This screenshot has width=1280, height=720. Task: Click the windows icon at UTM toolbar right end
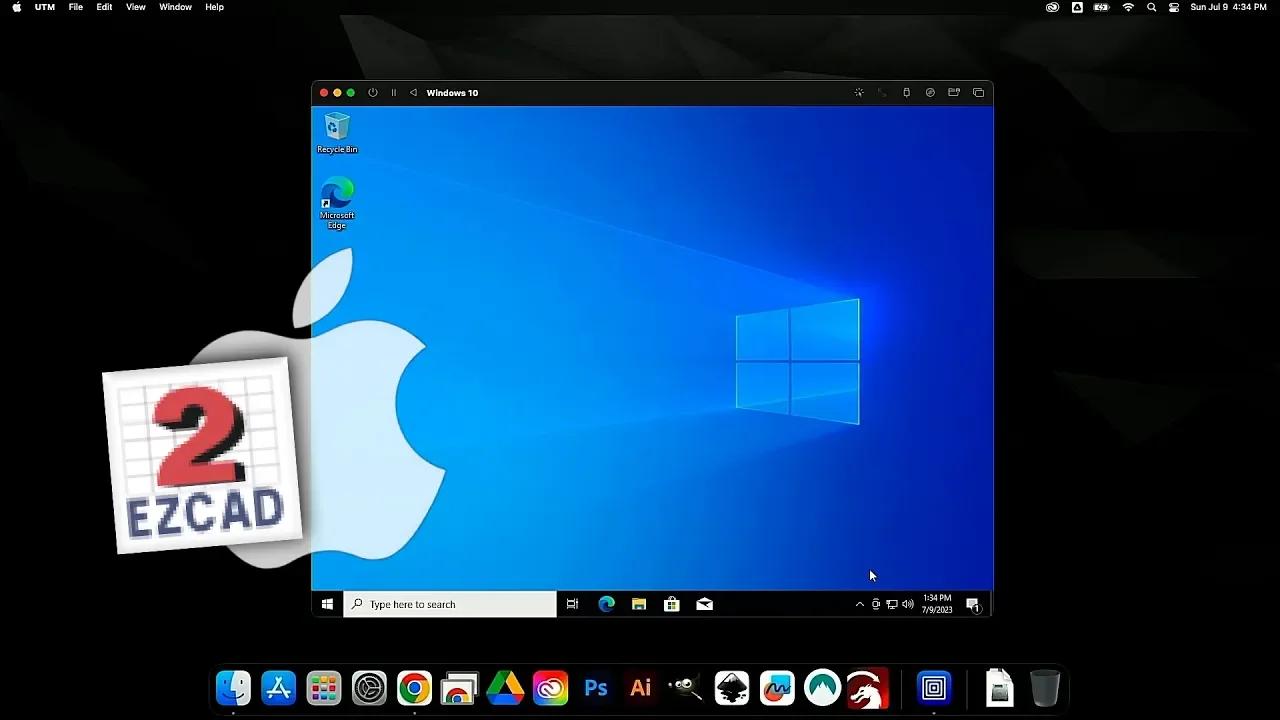(x=978, y=93)
